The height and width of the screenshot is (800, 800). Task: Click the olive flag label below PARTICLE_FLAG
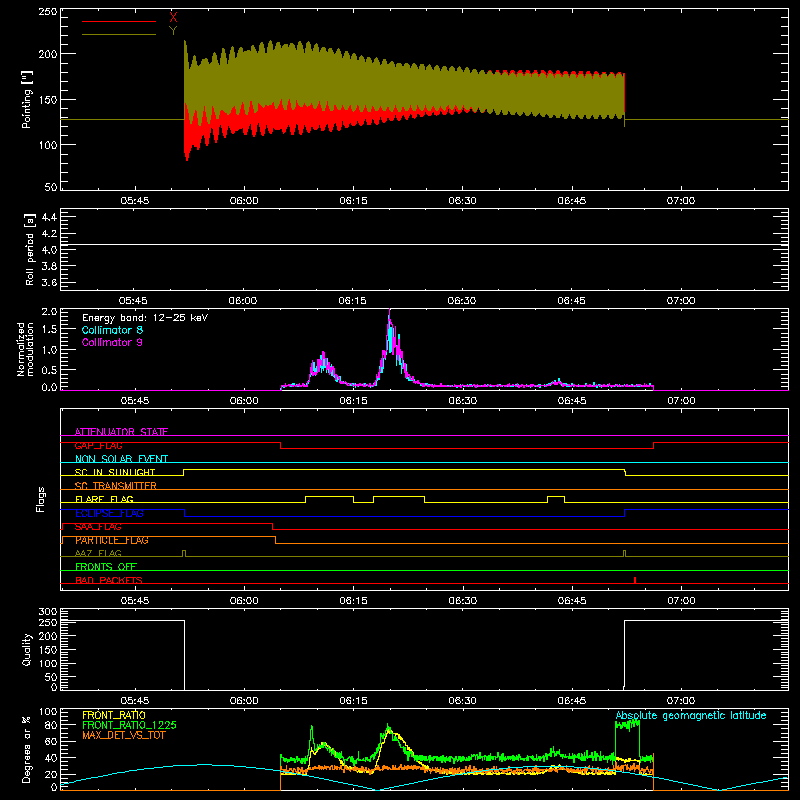tap(98, 553)
